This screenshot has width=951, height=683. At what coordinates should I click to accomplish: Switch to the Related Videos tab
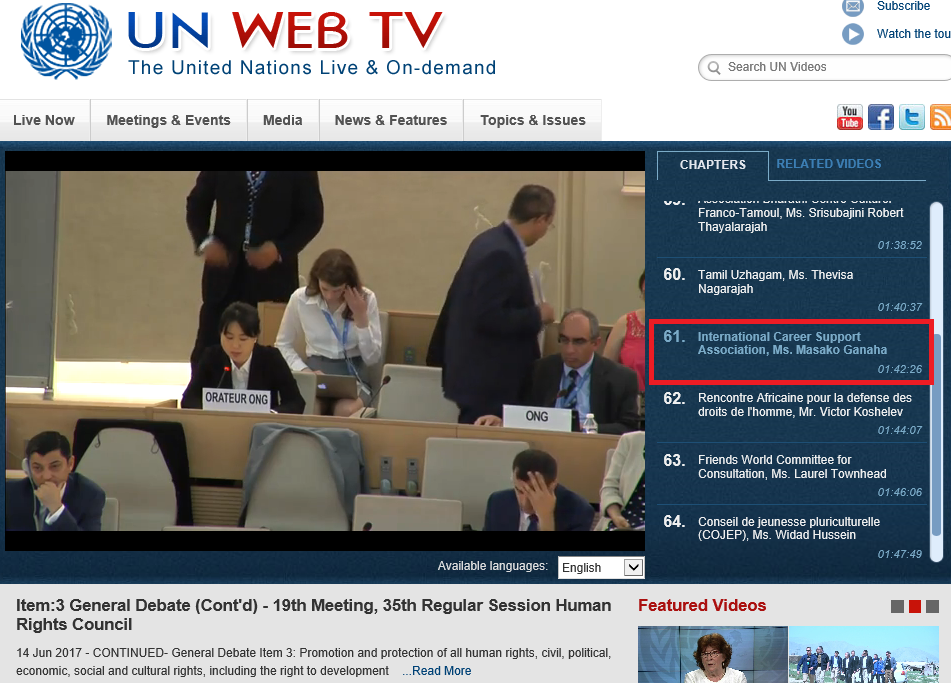coord(828,164)
